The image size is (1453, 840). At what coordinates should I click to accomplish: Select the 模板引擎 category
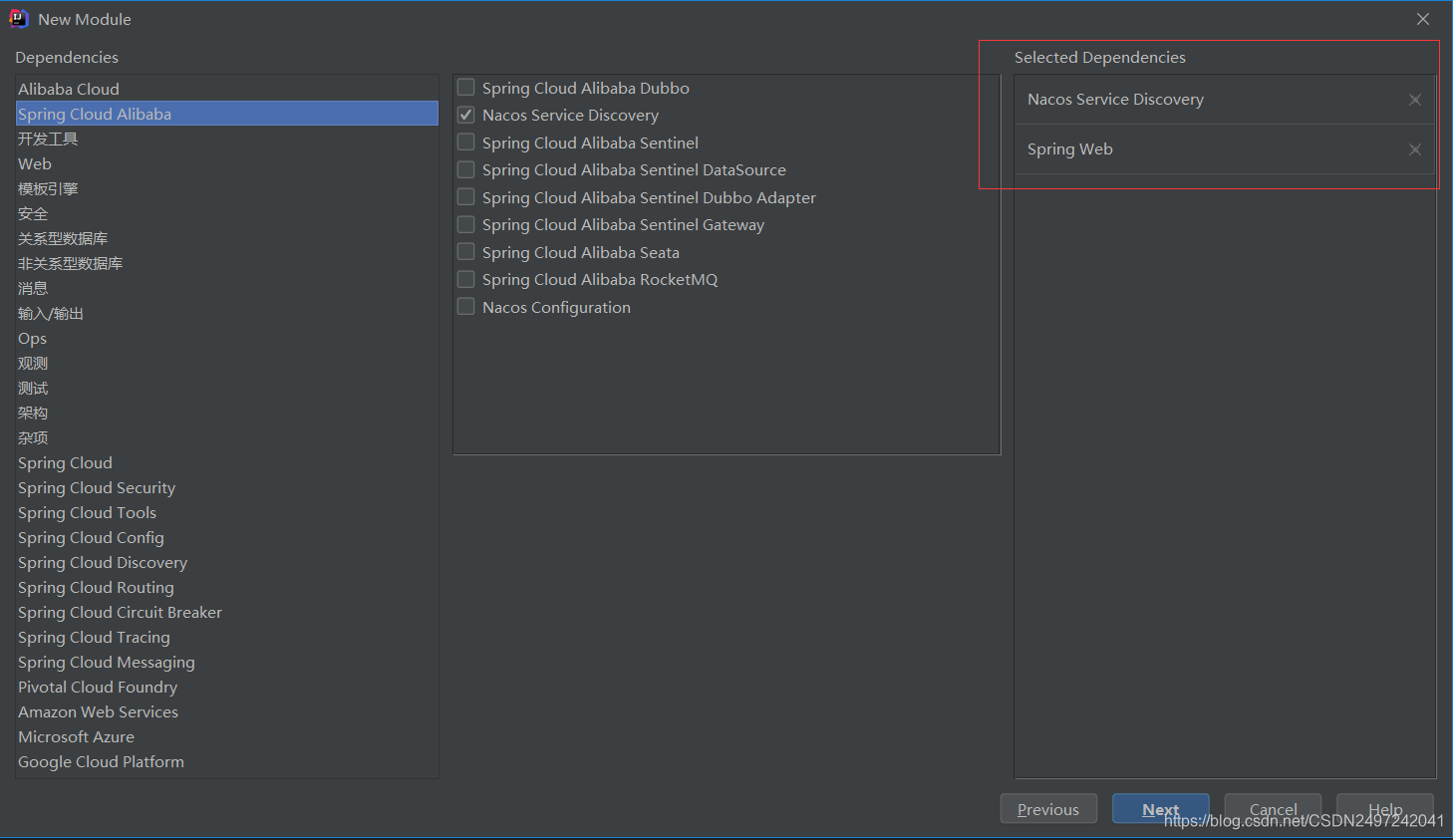coord(227,188)
